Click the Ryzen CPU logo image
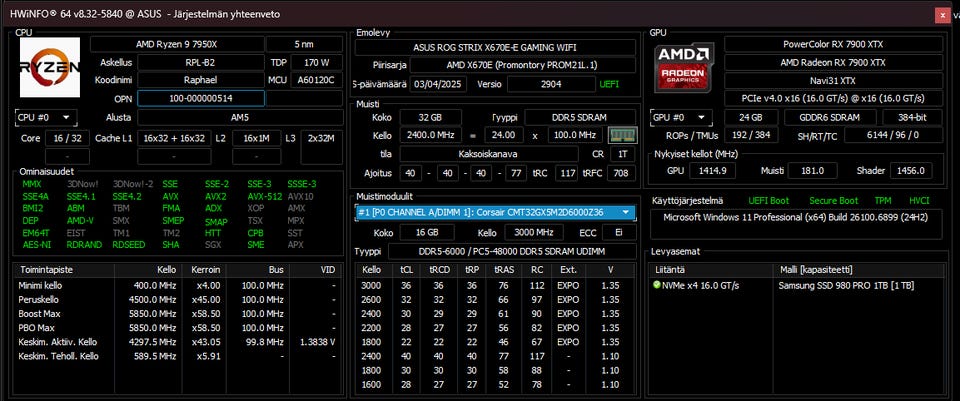Screen dimensions: 960x401 pyautogui.click(x=50, y=67)
